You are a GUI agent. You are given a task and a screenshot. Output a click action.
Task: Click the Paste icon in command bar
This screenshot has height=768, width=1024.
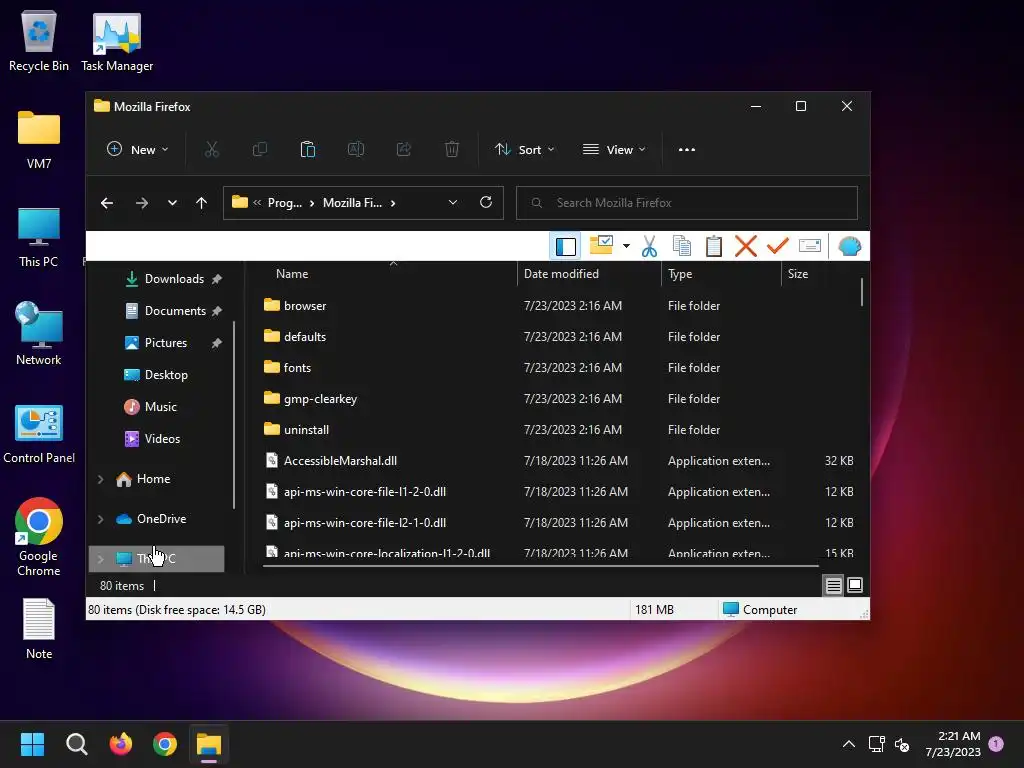pyautogui.click(x=308, y=150)
